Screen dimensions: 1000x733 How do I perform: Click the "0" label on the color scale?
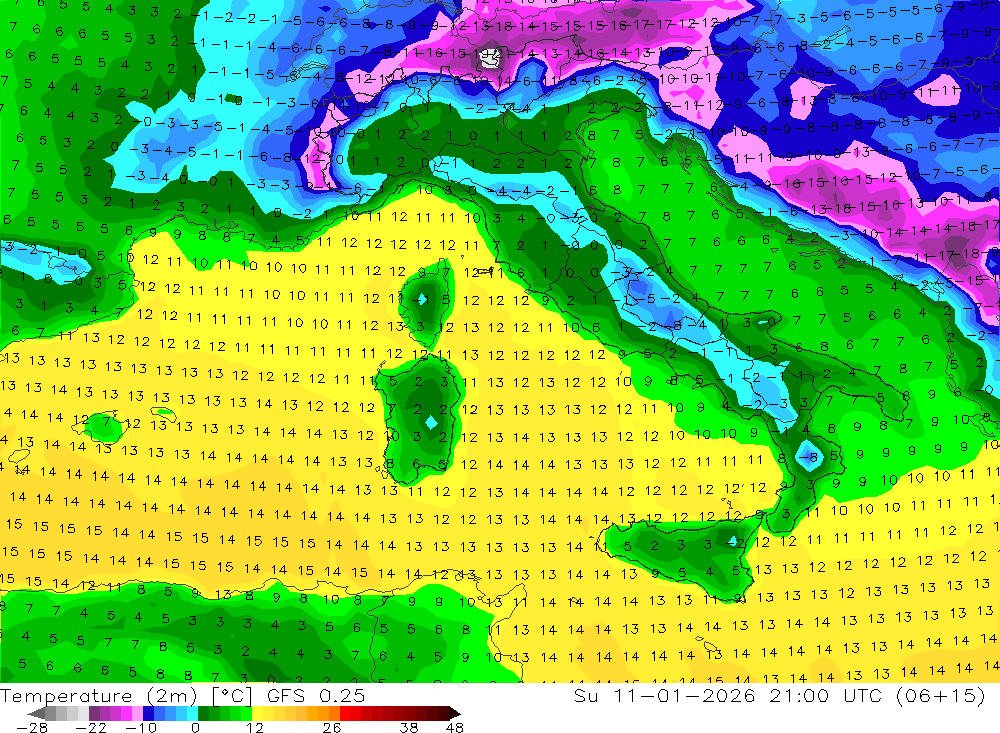(195, 727)
